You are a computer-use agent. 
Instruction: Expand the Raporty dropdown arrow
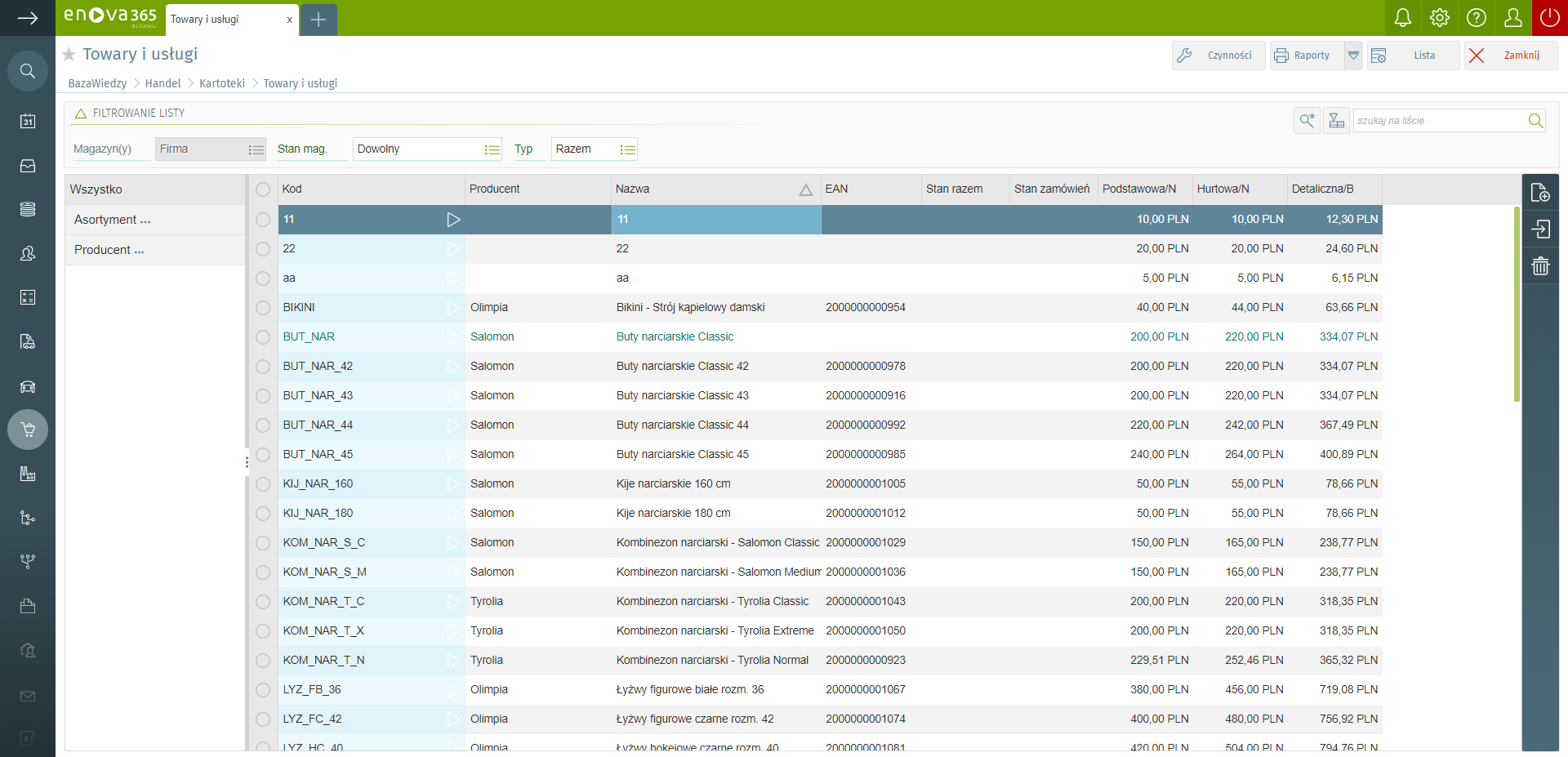(x=1353, y=56)
